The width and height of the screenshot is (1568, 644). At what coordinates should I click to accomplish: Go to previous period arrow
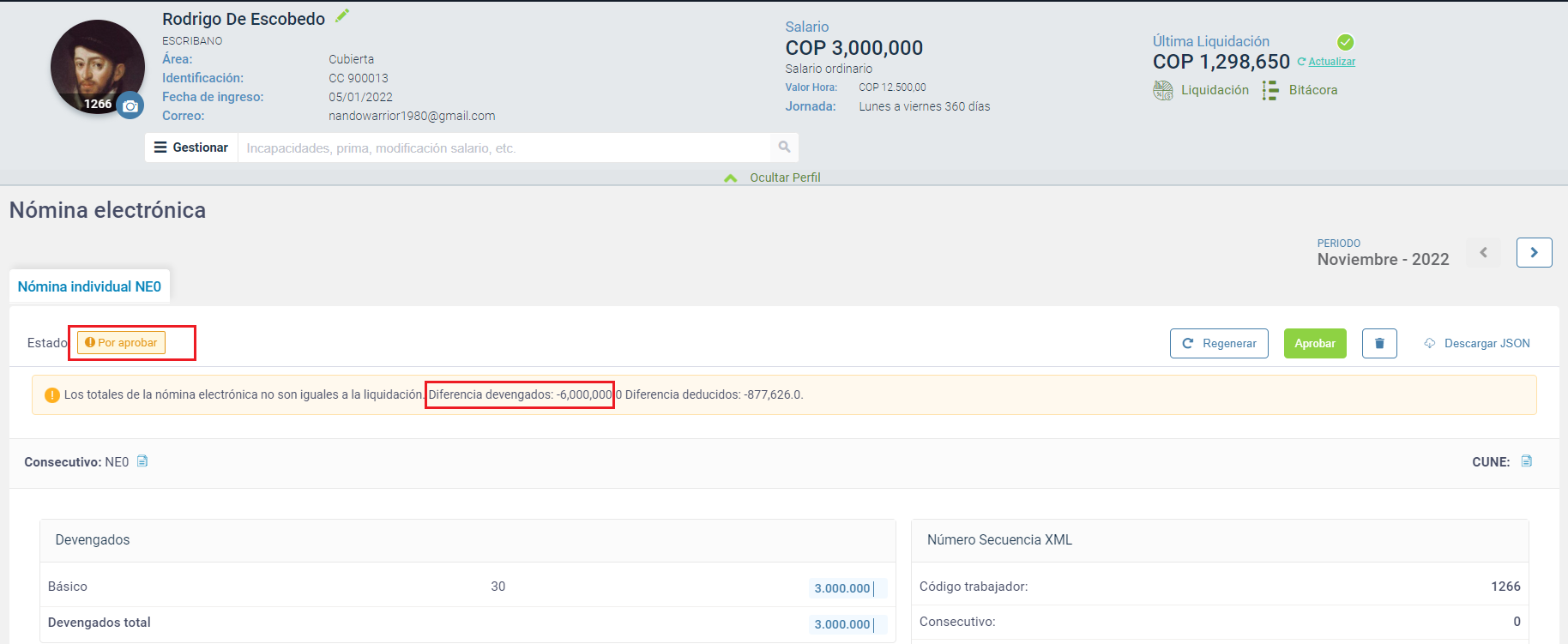pyautogui.click(x=1483, y=252)
